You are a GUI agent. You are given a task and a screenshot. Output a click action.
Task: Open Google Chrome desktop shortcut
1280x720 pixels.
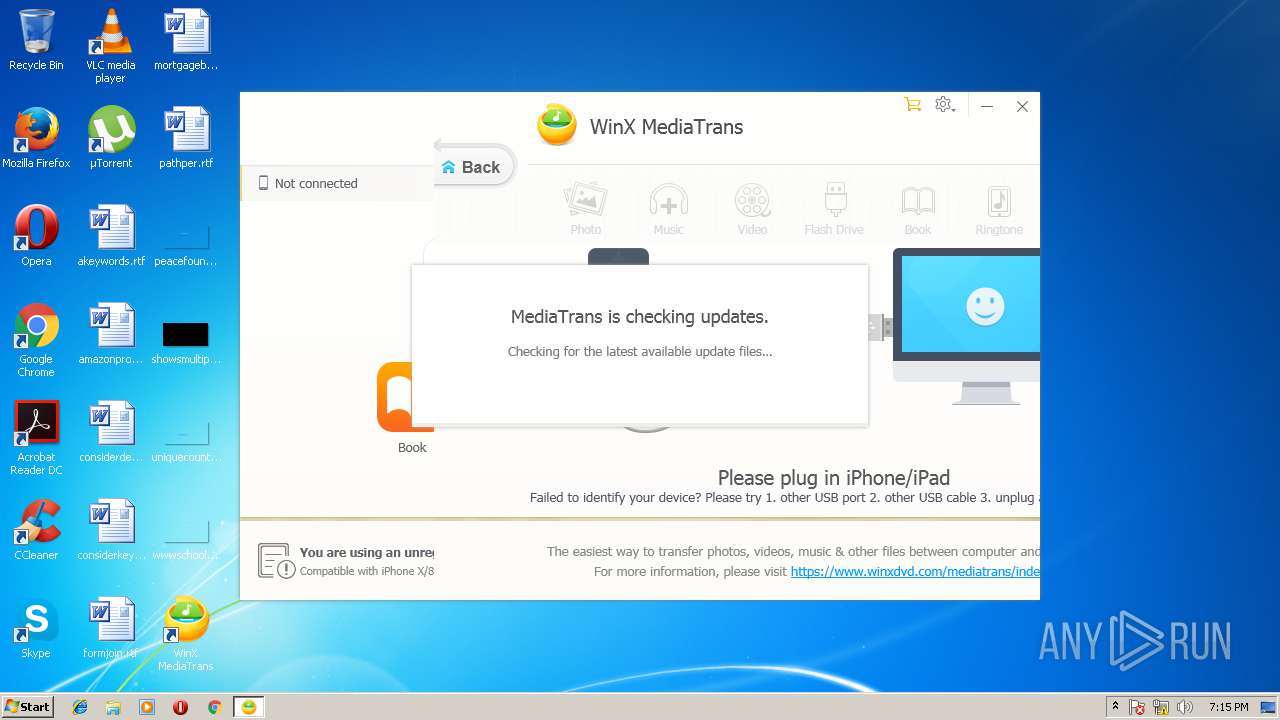[36, 341]
